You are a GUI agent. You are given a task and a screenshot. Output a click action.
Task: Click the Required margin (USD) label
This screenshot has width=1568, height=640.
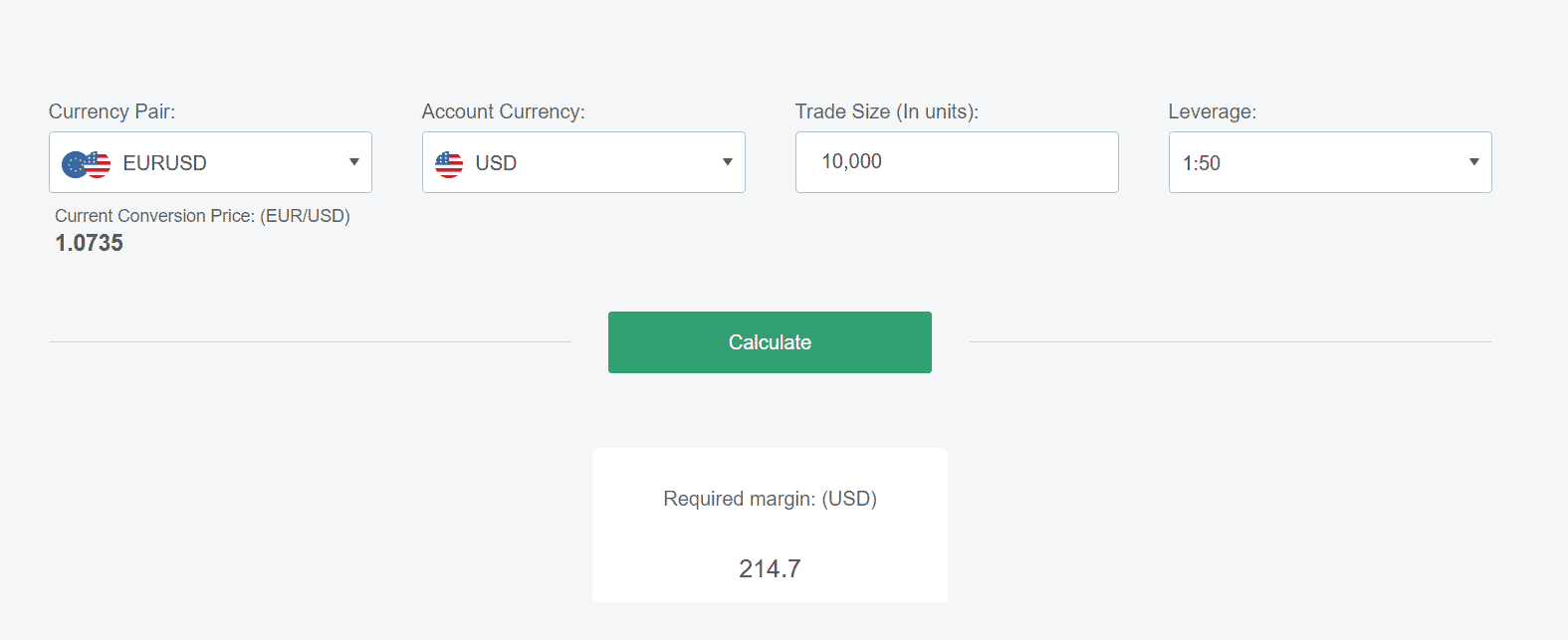pyautogui.click(x=770, y=499)
